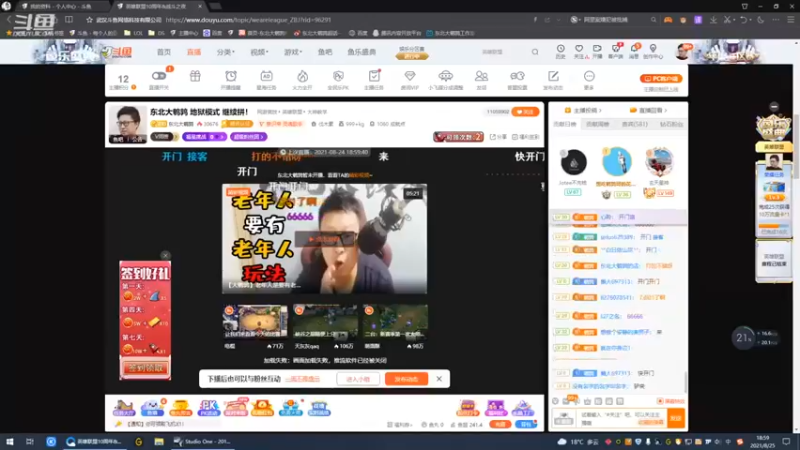The width and height of the screenshot is (800, 450).
Task: Open the alarm clock 开播提醒 icon
Action: [x=231, y=76]
